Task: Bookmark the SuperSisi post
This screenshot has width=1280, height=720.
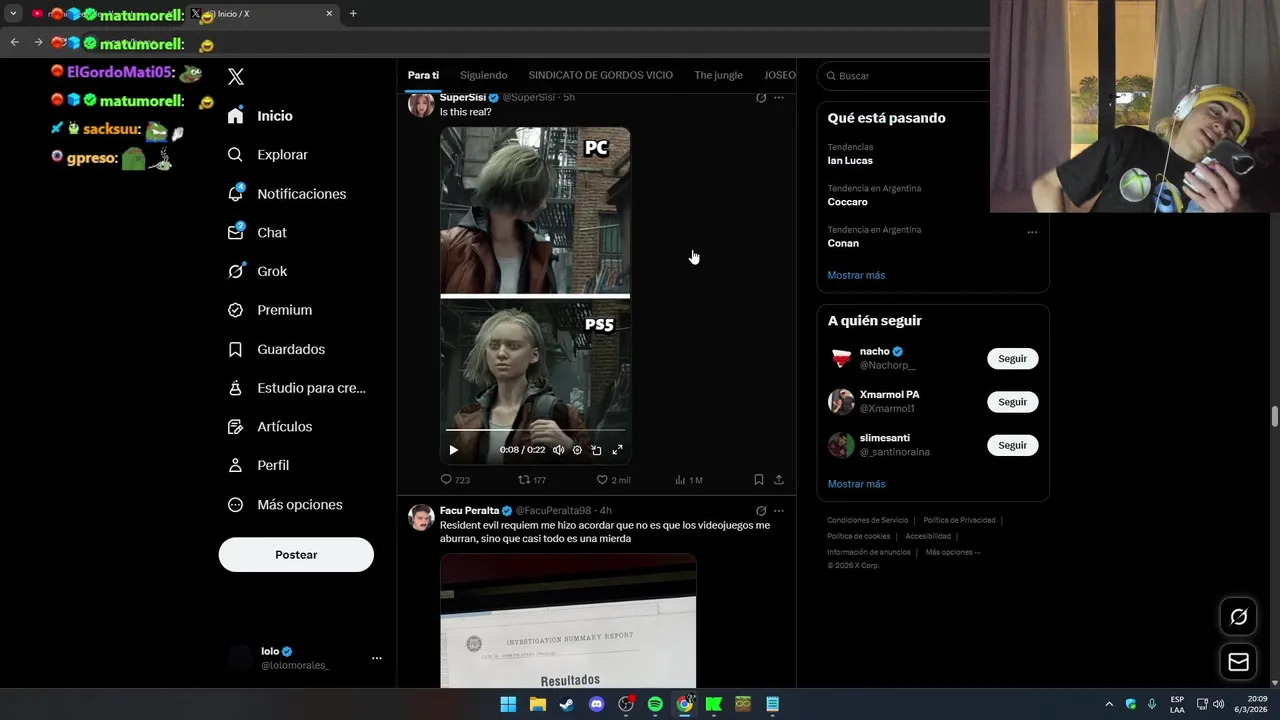Action: pyautogui.click(x=759, y=480)
